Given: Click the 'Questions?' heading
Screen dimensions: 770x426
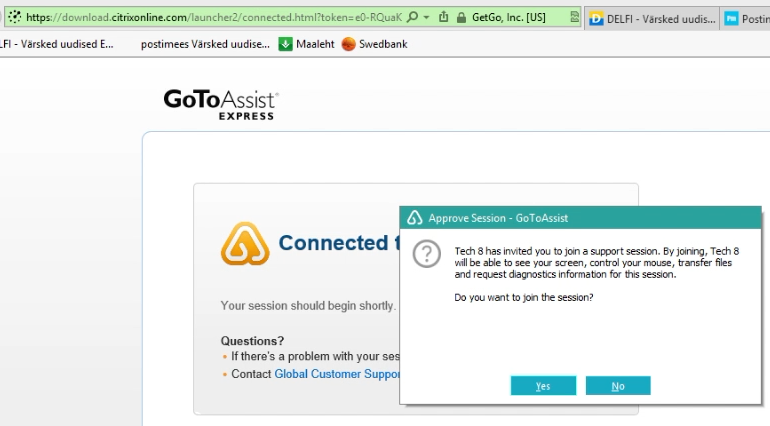Looking at the screenshot, I should pos(252,341).
